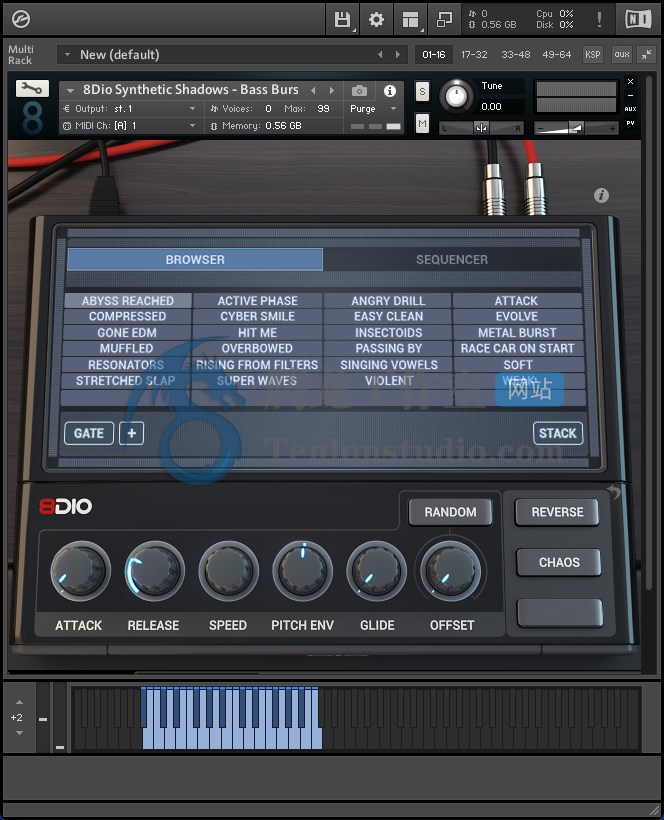Viewport: 664px width, 820px height.
Task: Click the minimized view window icon
Action: coord(444,20)
